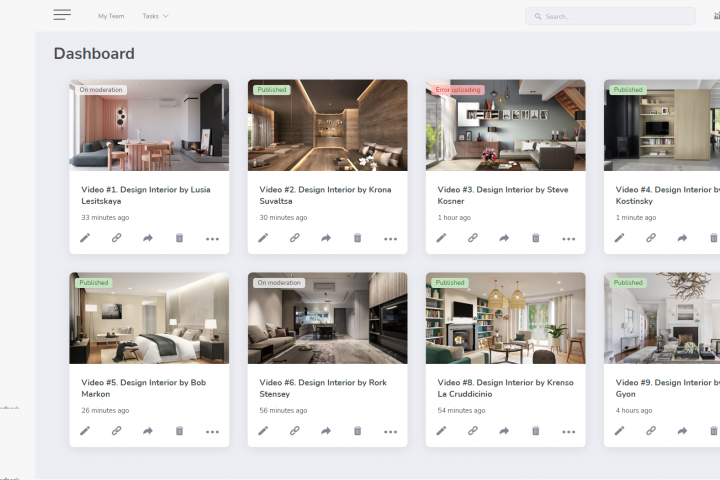Open Video #3 thumbnail image
Image resolution: width=720 pixels, height=480 pixels.
[x=506, y=125]
